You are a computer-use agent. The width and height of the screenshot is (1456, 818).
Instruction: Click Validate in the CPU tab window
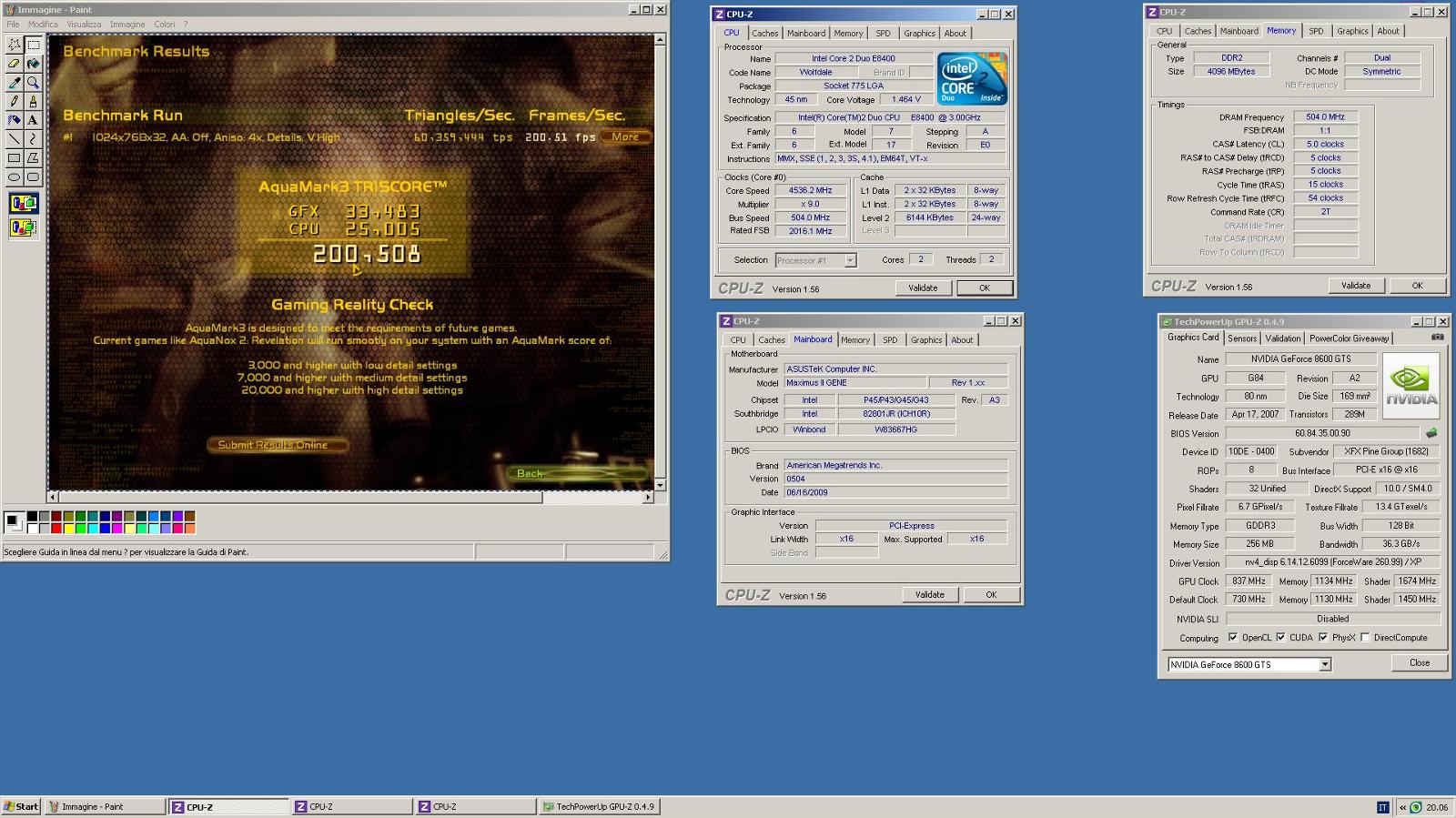click(923, 288)
